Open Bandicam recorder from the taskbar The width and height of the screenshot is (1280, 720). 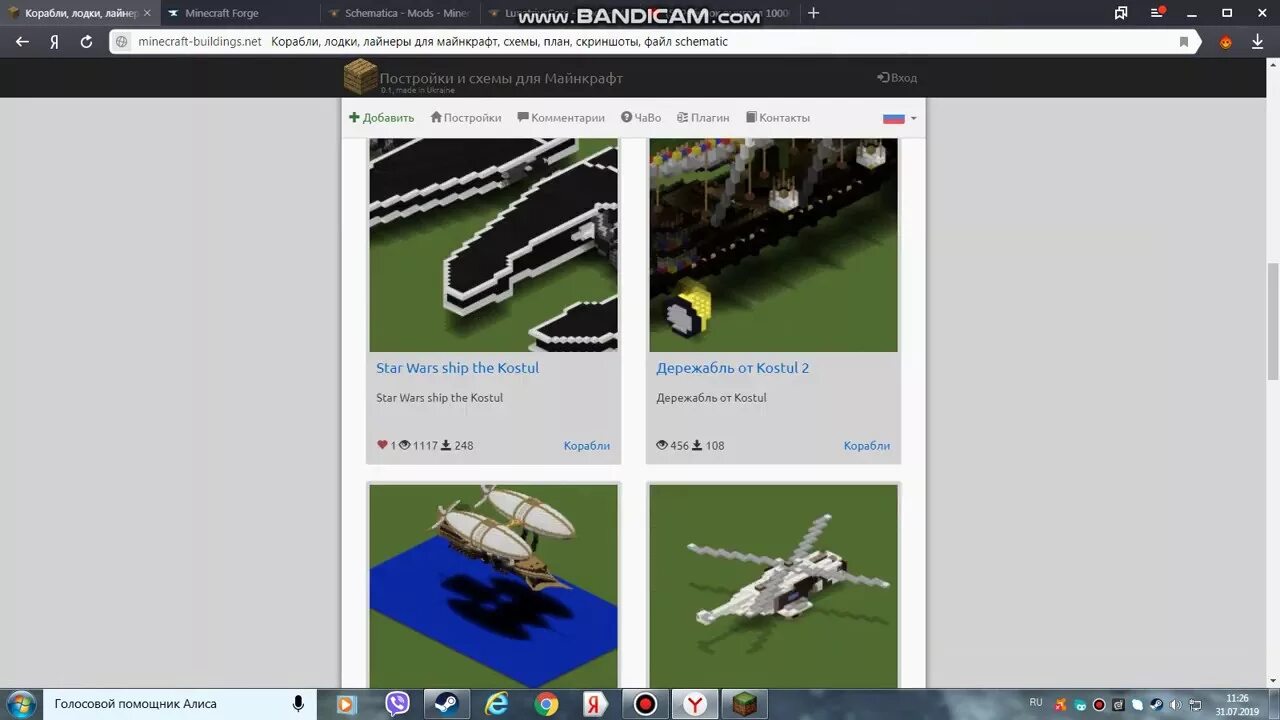pyautogui.click(x=645, y=704)
